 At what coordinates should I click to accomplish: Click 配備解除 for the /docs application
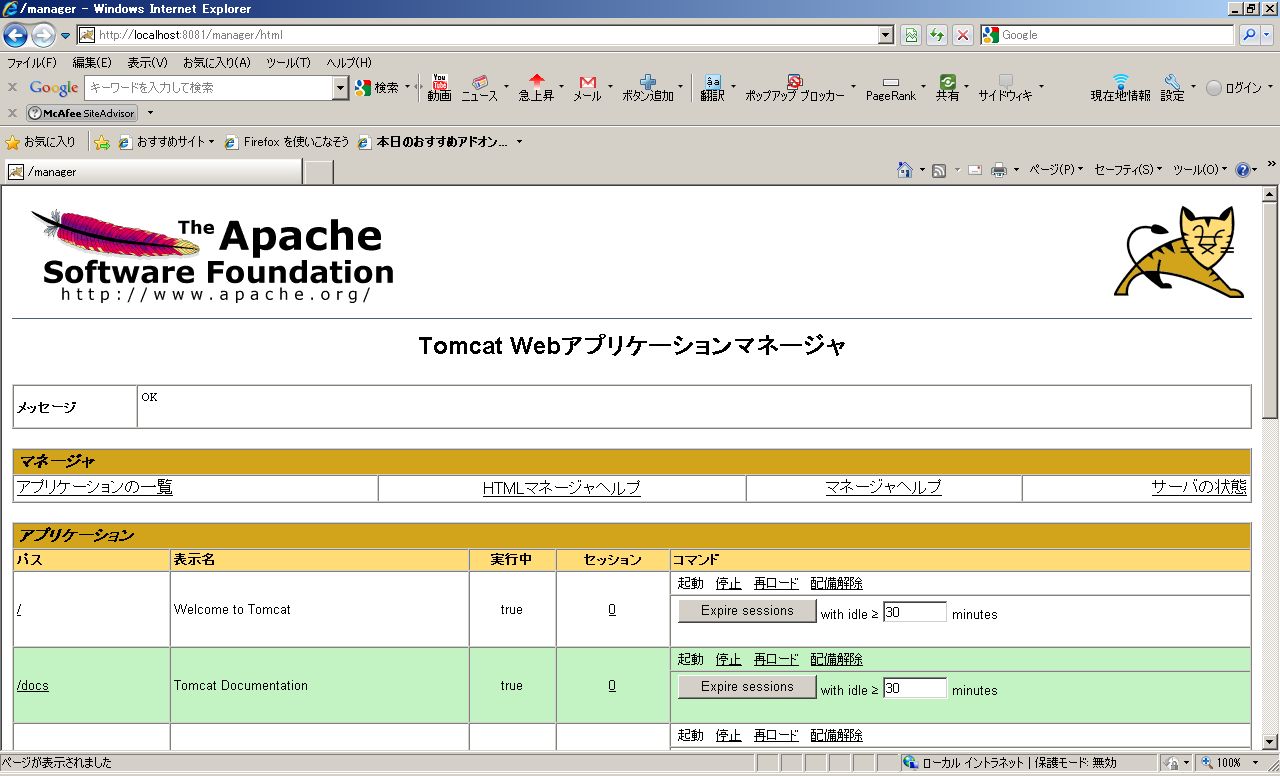837,660
